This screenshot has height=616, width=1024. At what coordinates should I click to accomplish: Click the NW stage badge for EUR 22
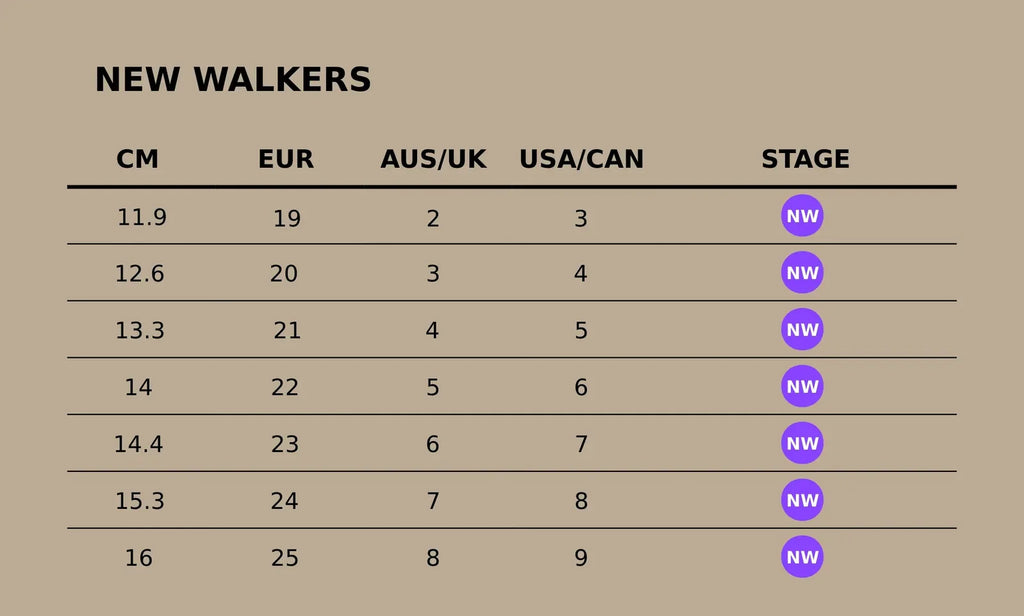(x=802, y=387)
